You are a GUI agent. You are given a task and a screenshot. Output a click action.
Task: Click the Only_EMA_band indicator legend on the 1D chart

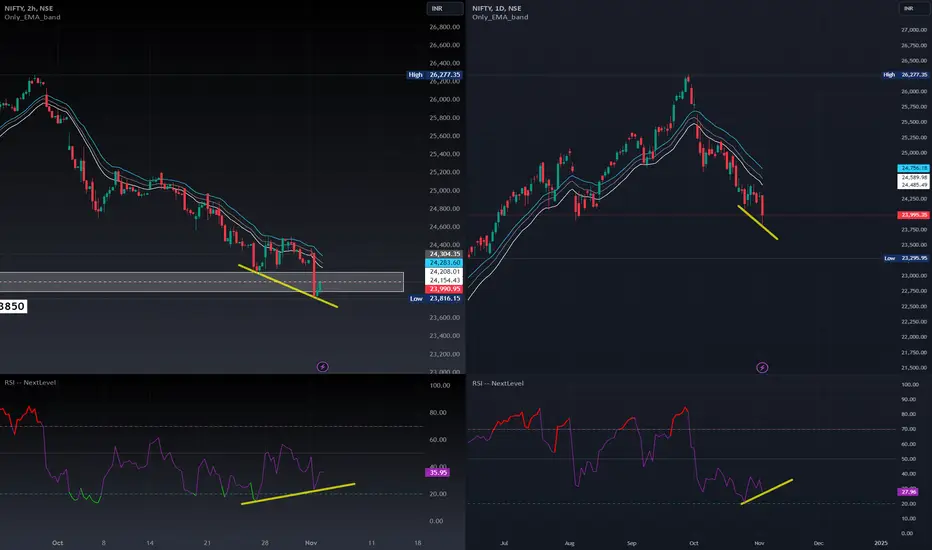point(500,17)
